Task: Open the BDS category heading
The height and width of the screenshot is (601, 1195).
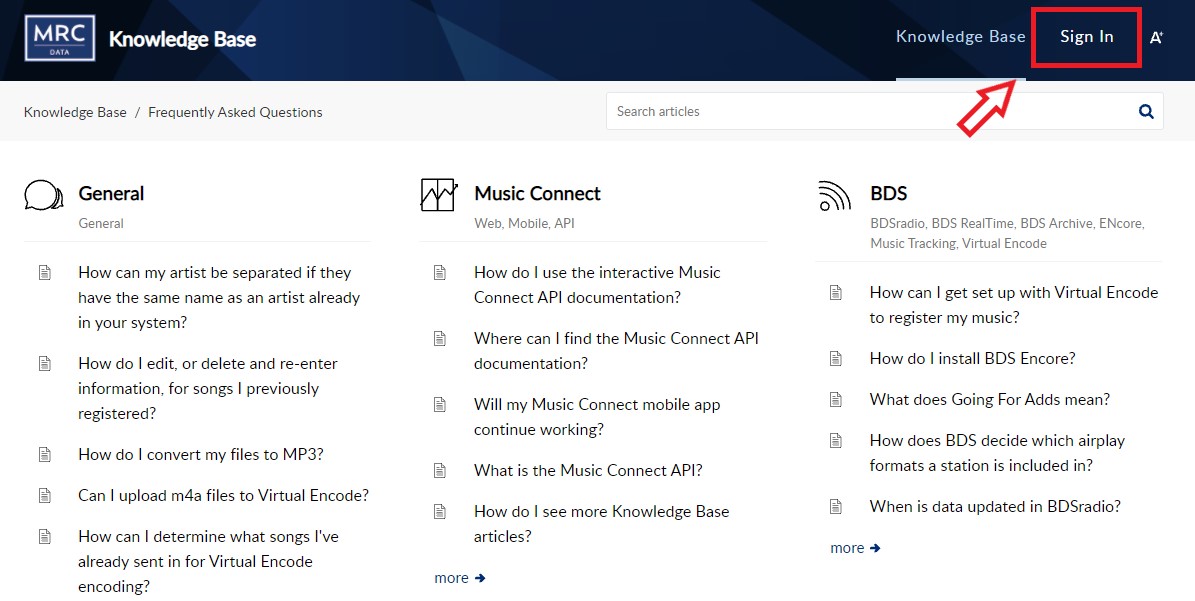Action: point(889,193)
